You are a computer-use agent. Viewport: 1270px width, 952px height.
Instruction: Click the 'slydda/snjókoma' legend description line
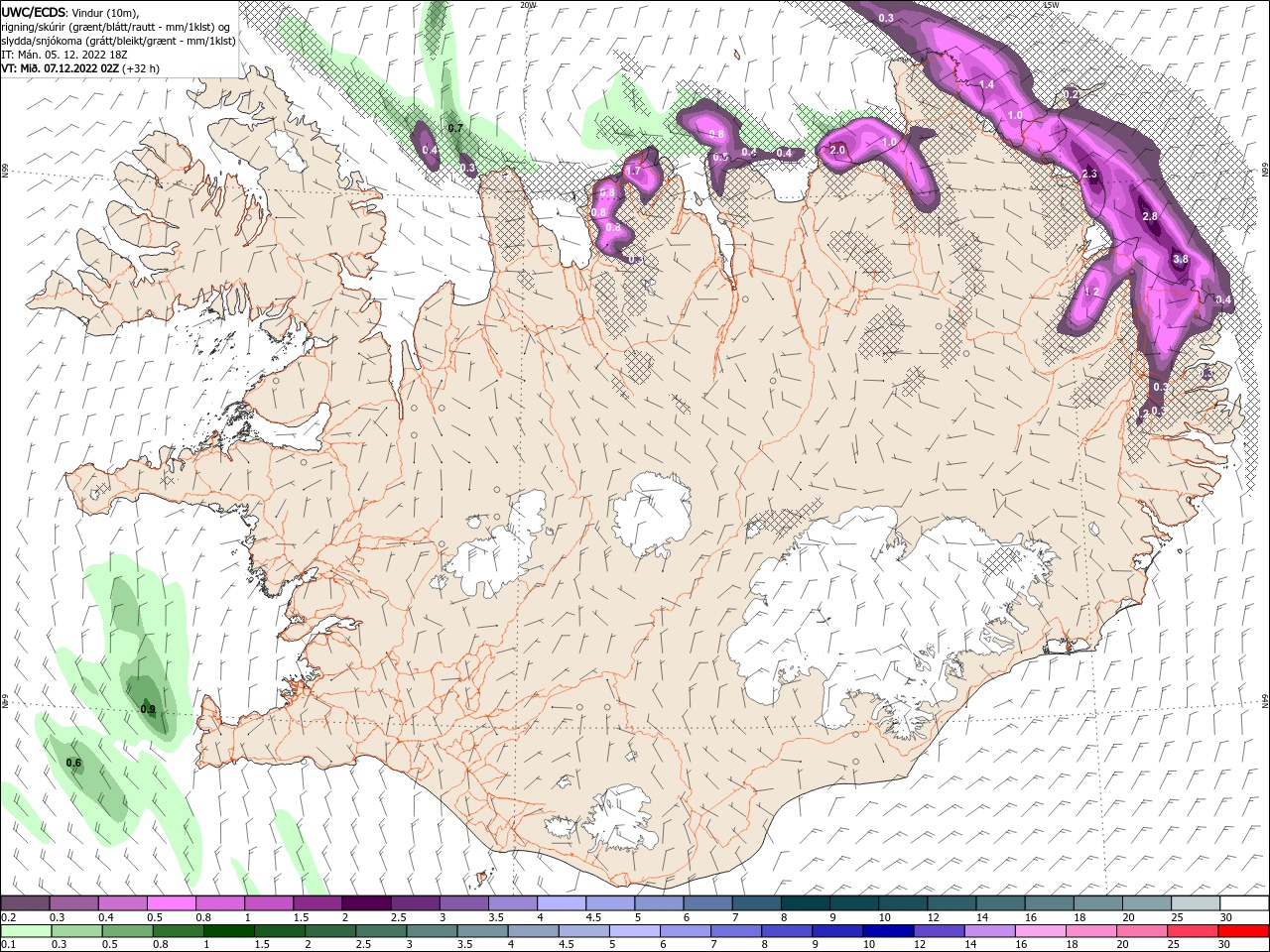click(118, 41)
